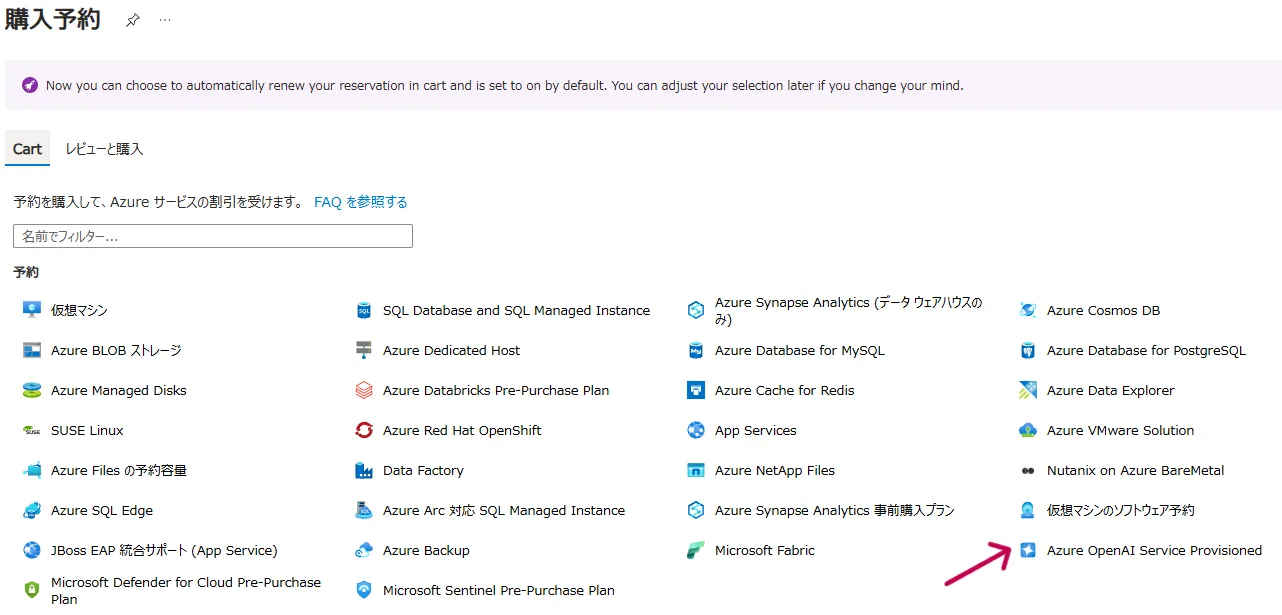
Task: Choose Azure Cosmos DB label
Action: (x=1103, y=310)
